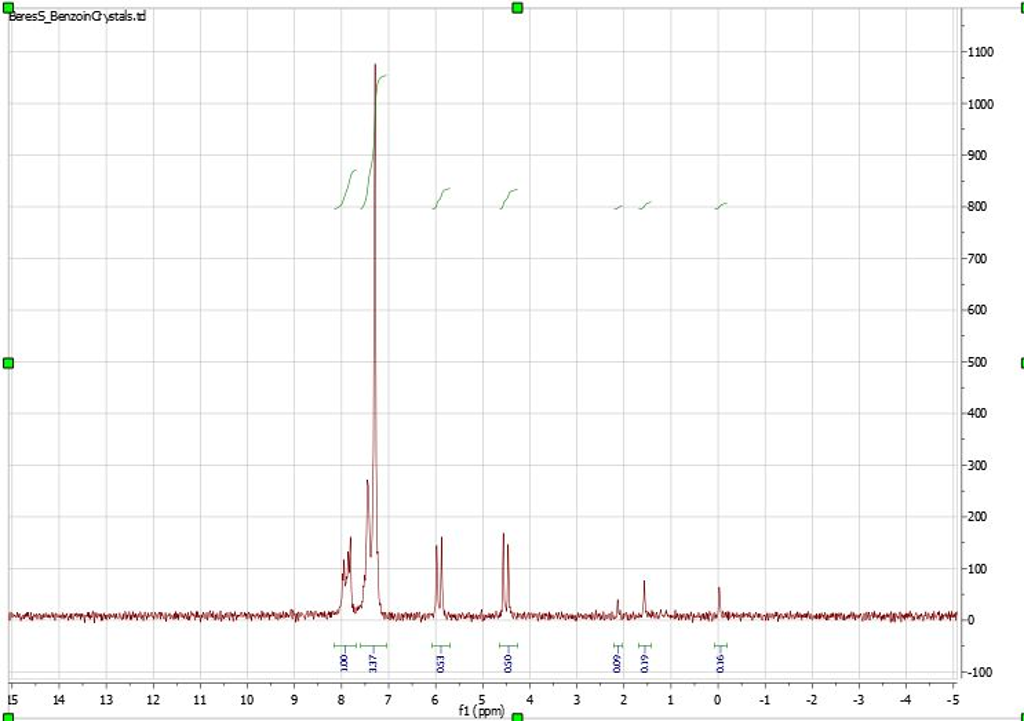Image resolution: width=1024 pixels, height=721 pixels.
Task: Click the green handle at top center
Action: [517, 8]
